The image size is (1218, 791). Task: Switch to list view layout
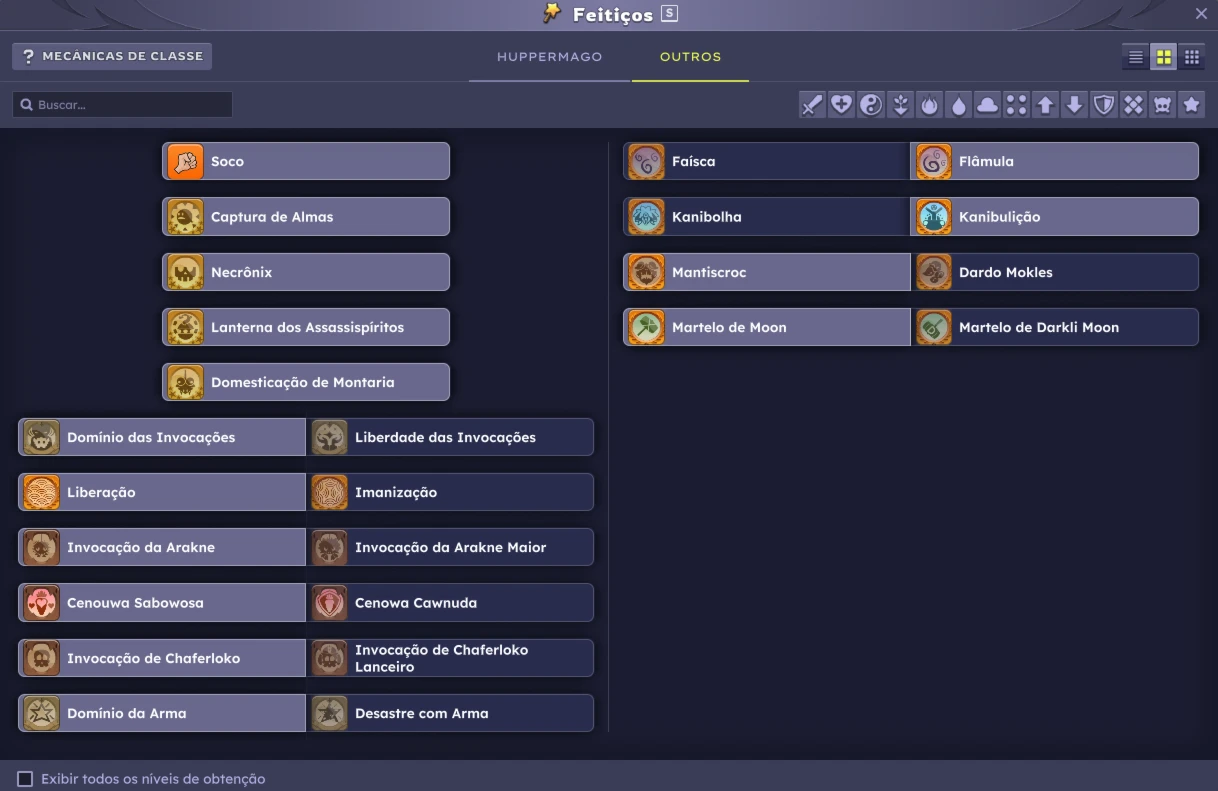point(1135,57)
